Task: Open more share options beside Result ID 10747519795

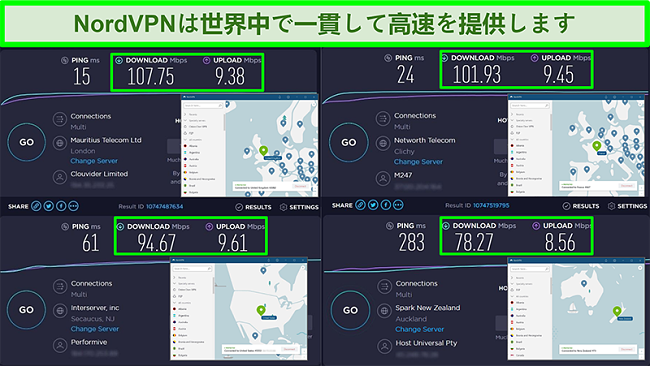Action: pos(398,205)
